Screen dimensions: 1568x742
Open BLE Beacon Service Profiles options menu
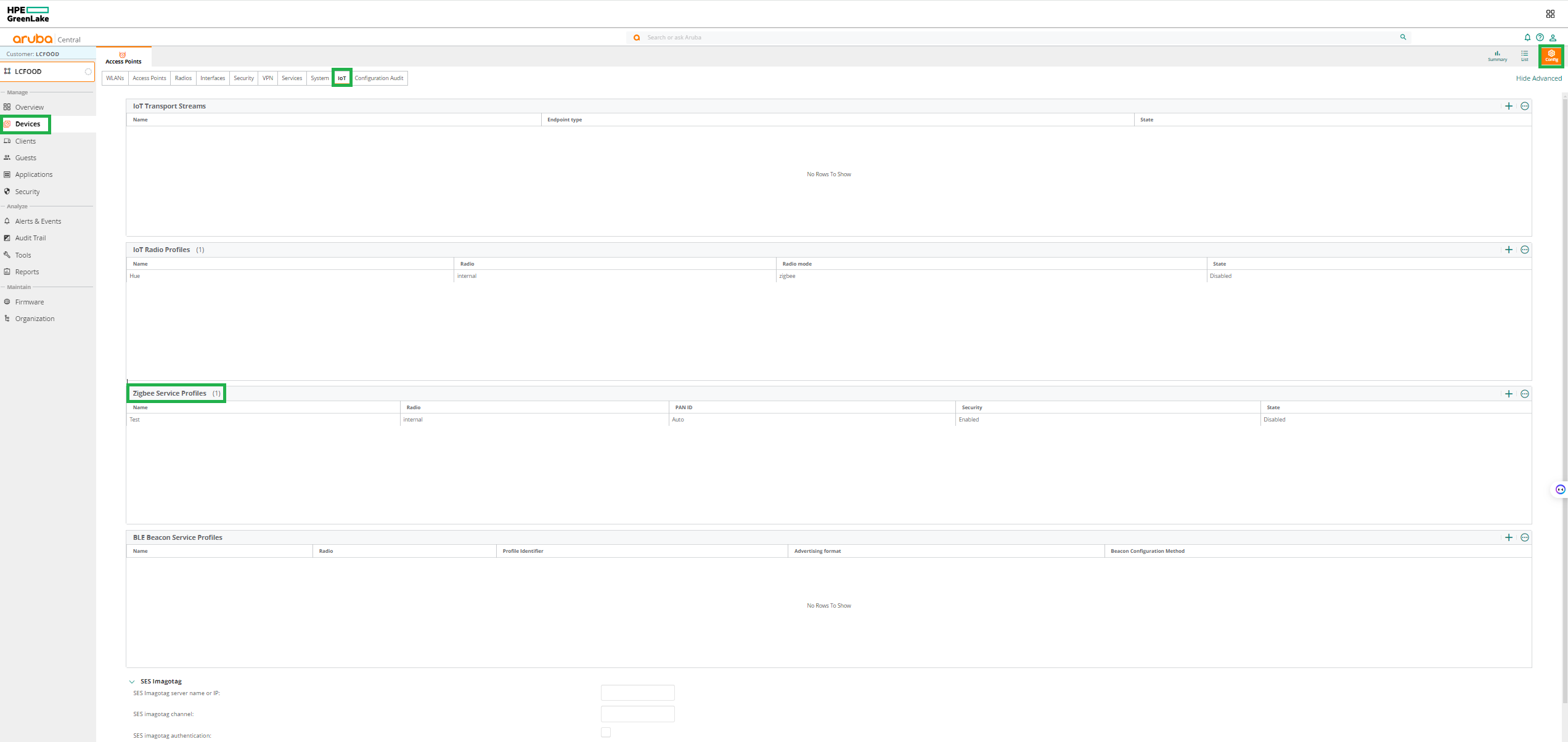(1525, 537)
